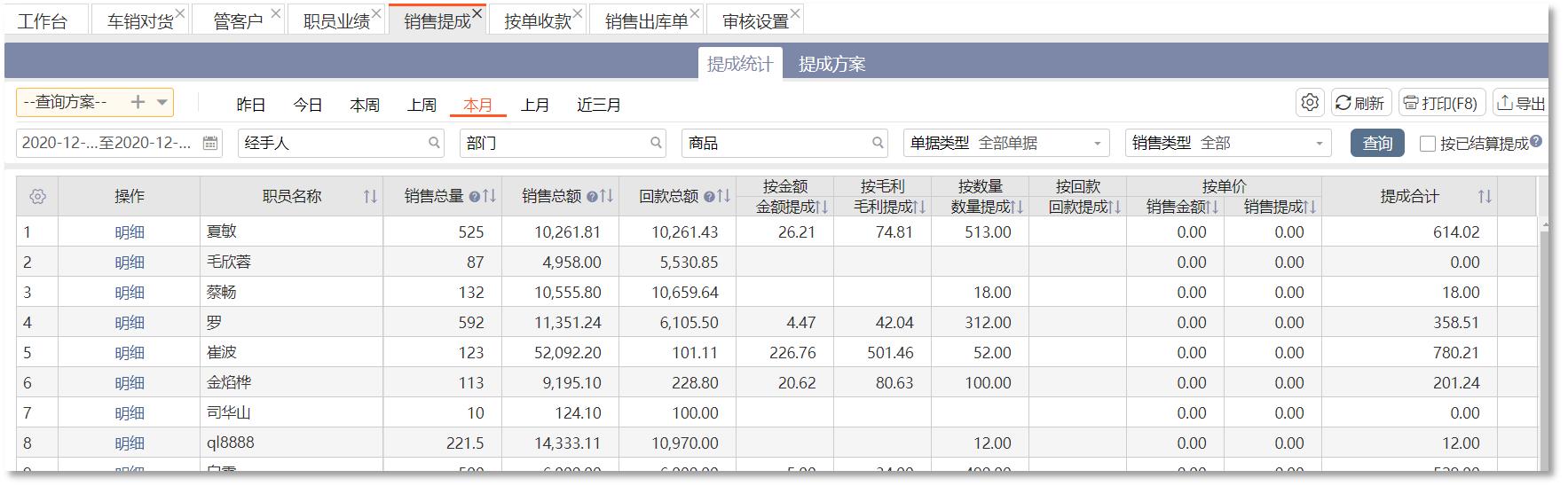Sort by 销售总量 column arrows

click(x=489, y=196)
